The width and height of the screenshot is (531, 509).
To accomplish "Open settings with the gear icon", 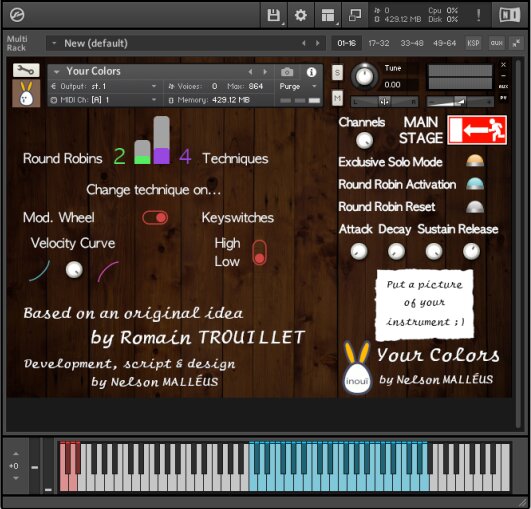I will (x=300, y=15).
